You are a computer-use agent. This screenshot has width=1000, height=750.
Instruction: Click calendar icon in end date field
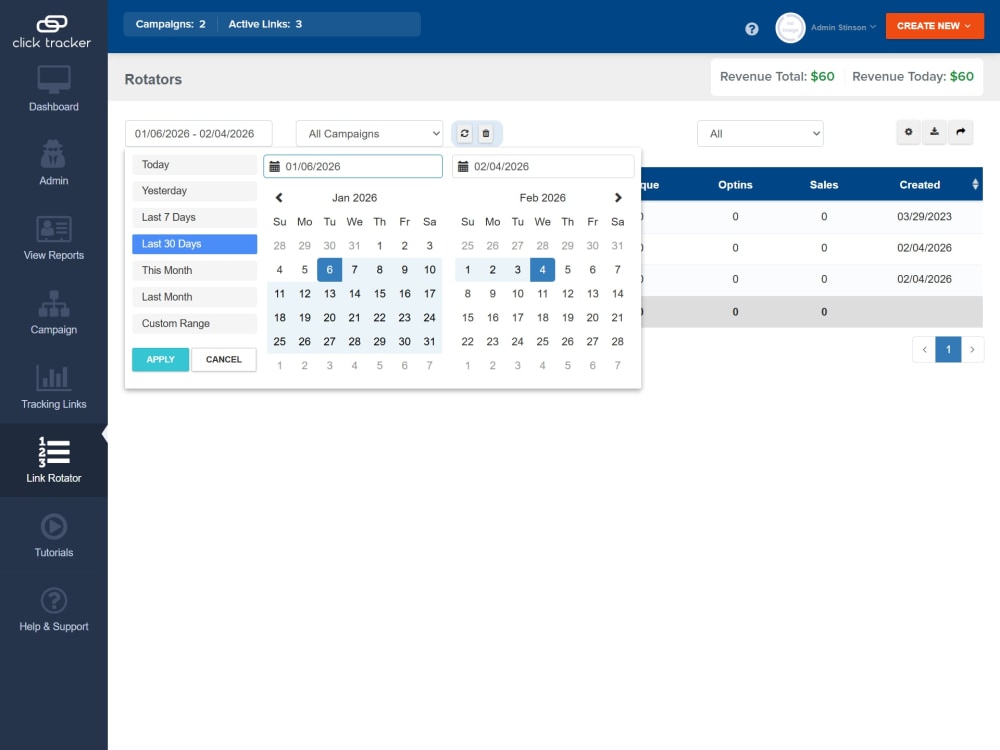point(463,166)
